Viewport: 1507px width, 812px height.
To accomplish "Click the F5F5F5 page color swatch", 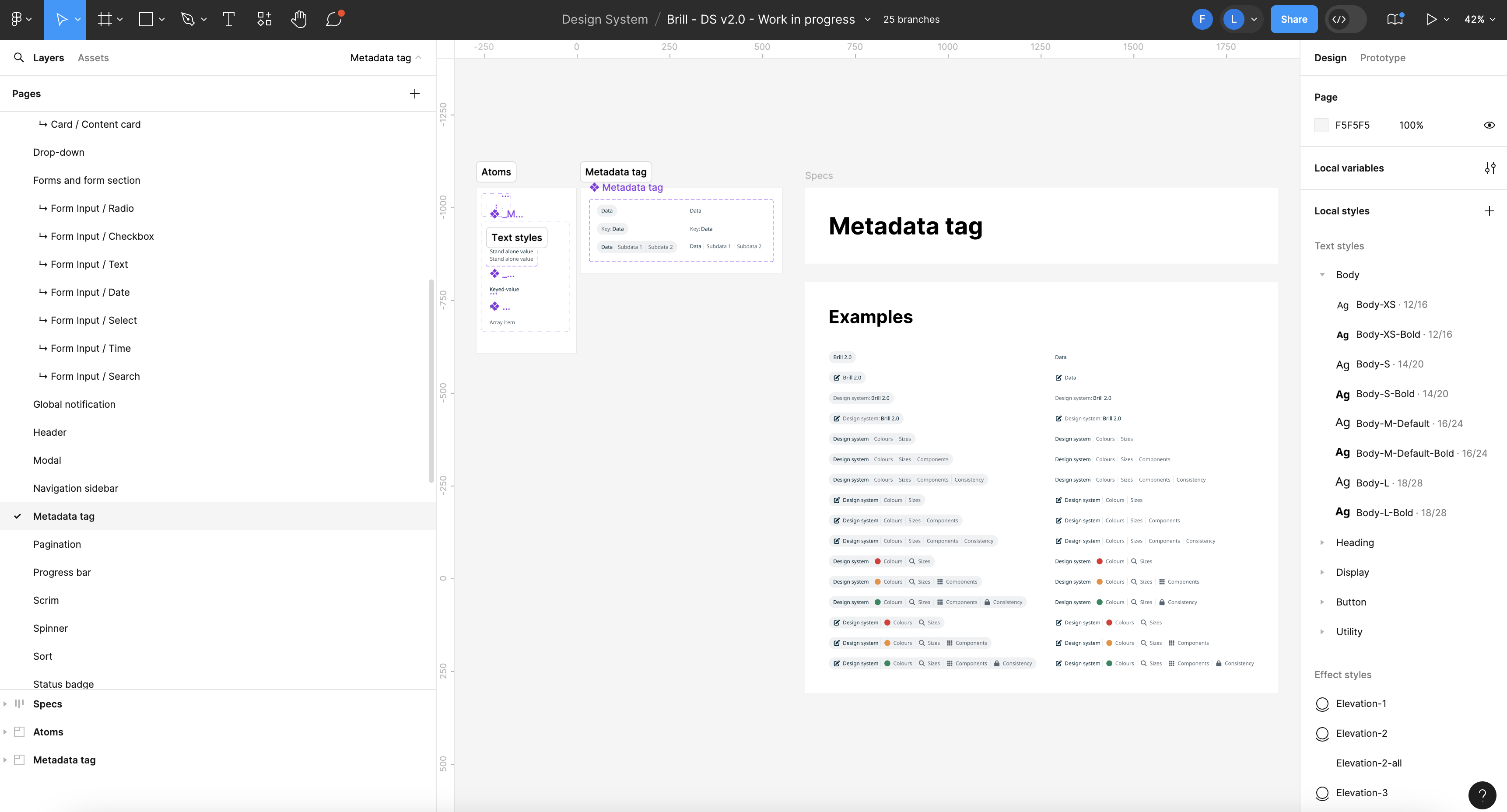I will pos(1321,125).
